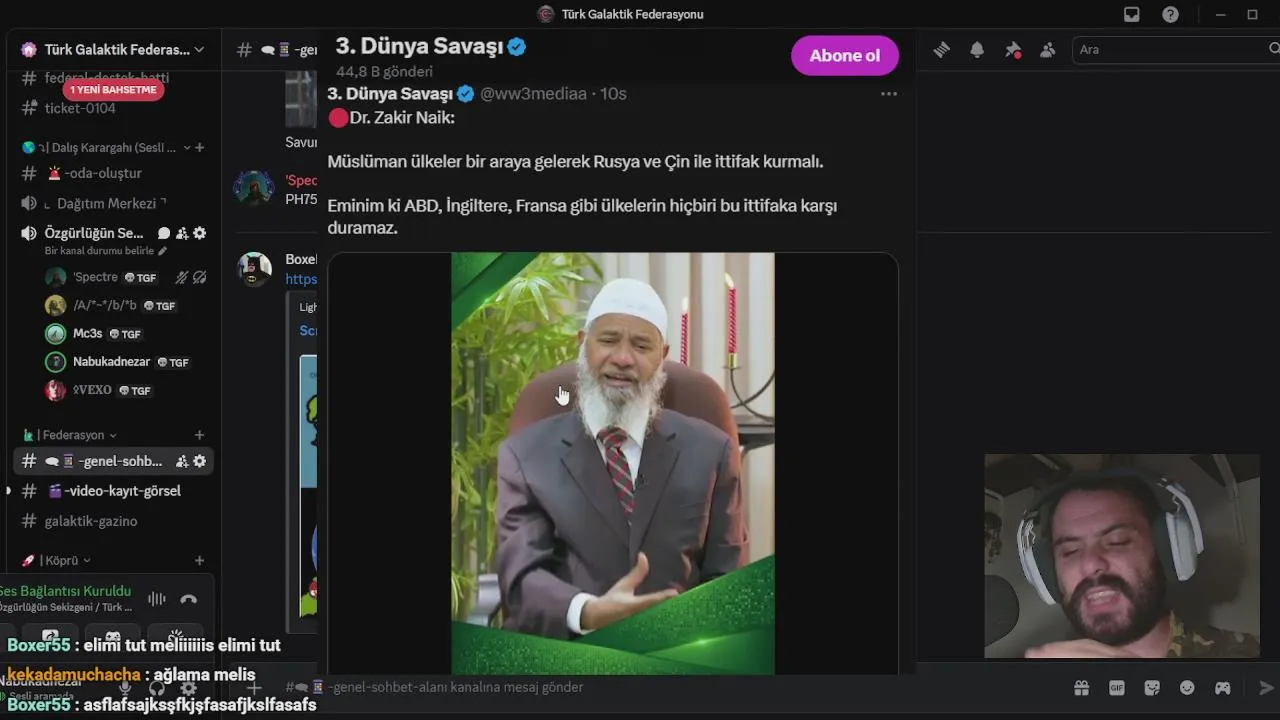
Task: Click 44,8 B gönderi post count
Action: coord(384,72)
